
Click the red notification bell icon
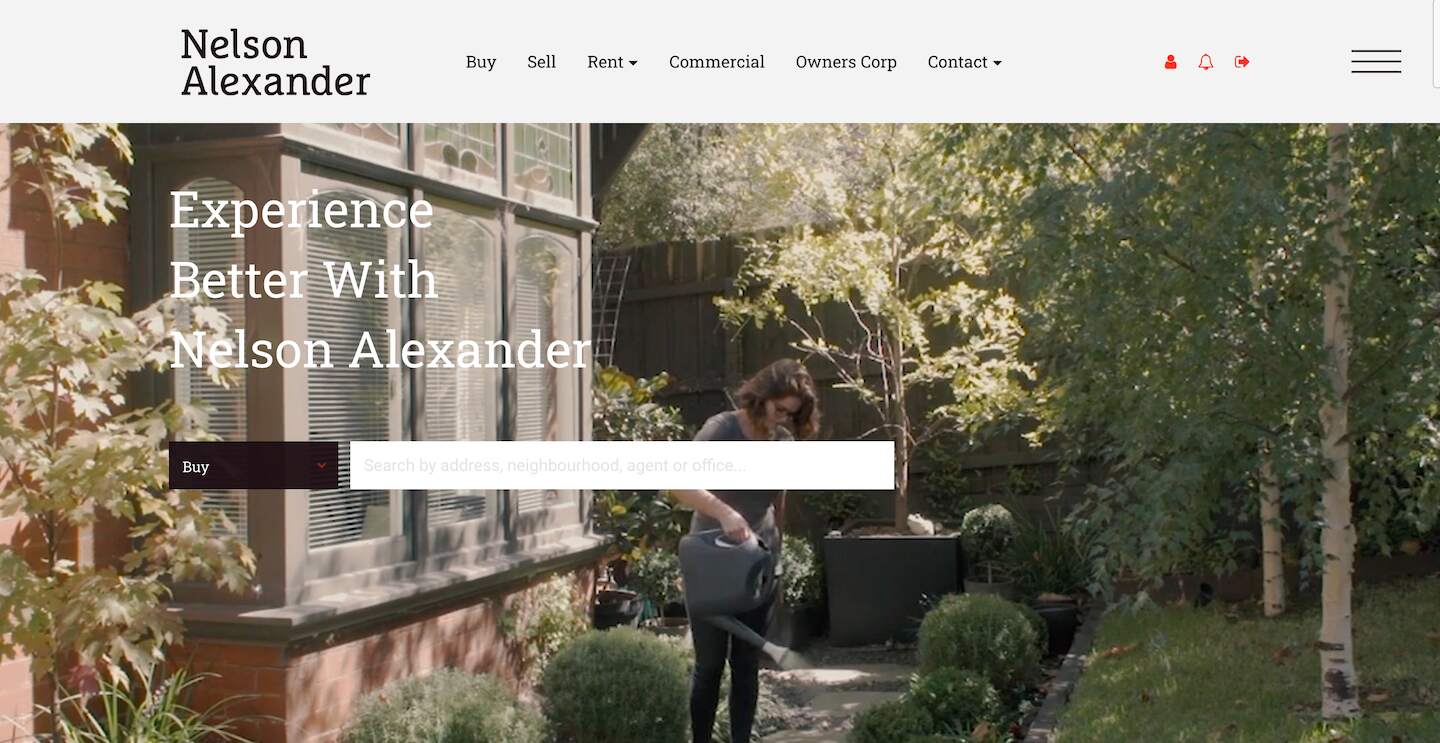[x=1206, y=62]
